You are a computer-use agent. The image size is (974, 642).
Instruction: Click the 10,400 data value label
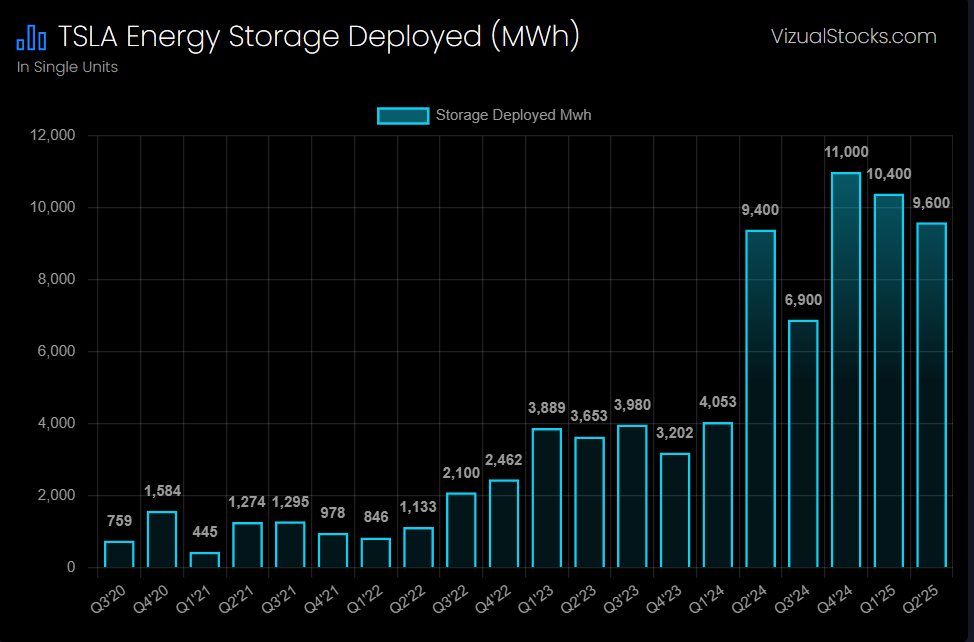[889, 174]
